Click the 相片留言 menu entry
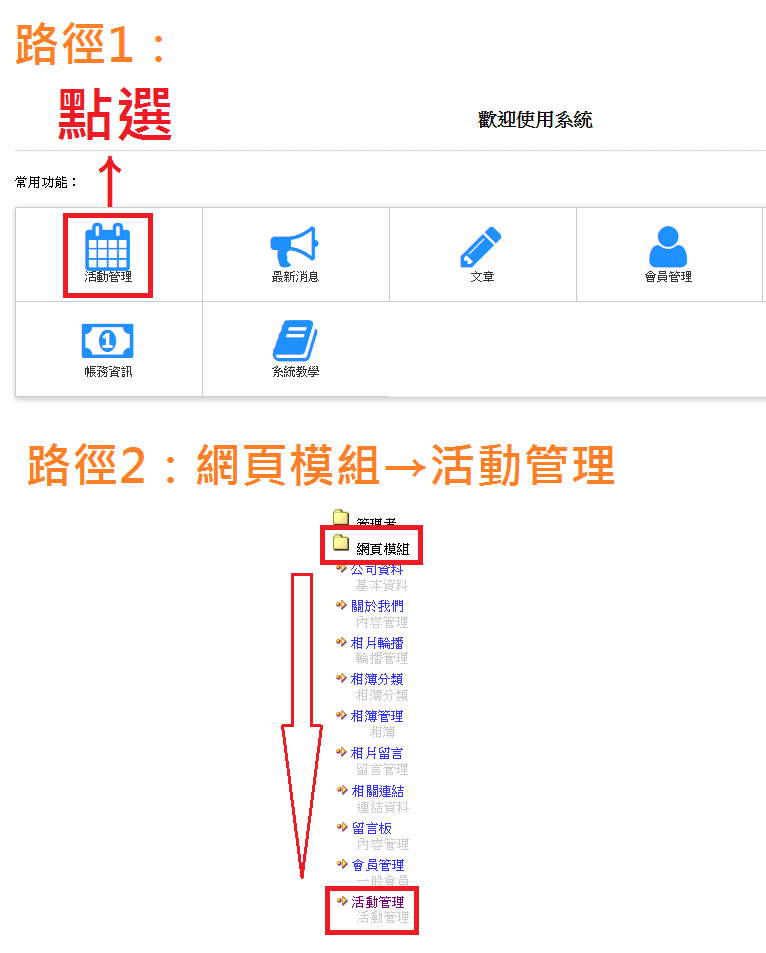Screen dimensions: 766x953 377,753
